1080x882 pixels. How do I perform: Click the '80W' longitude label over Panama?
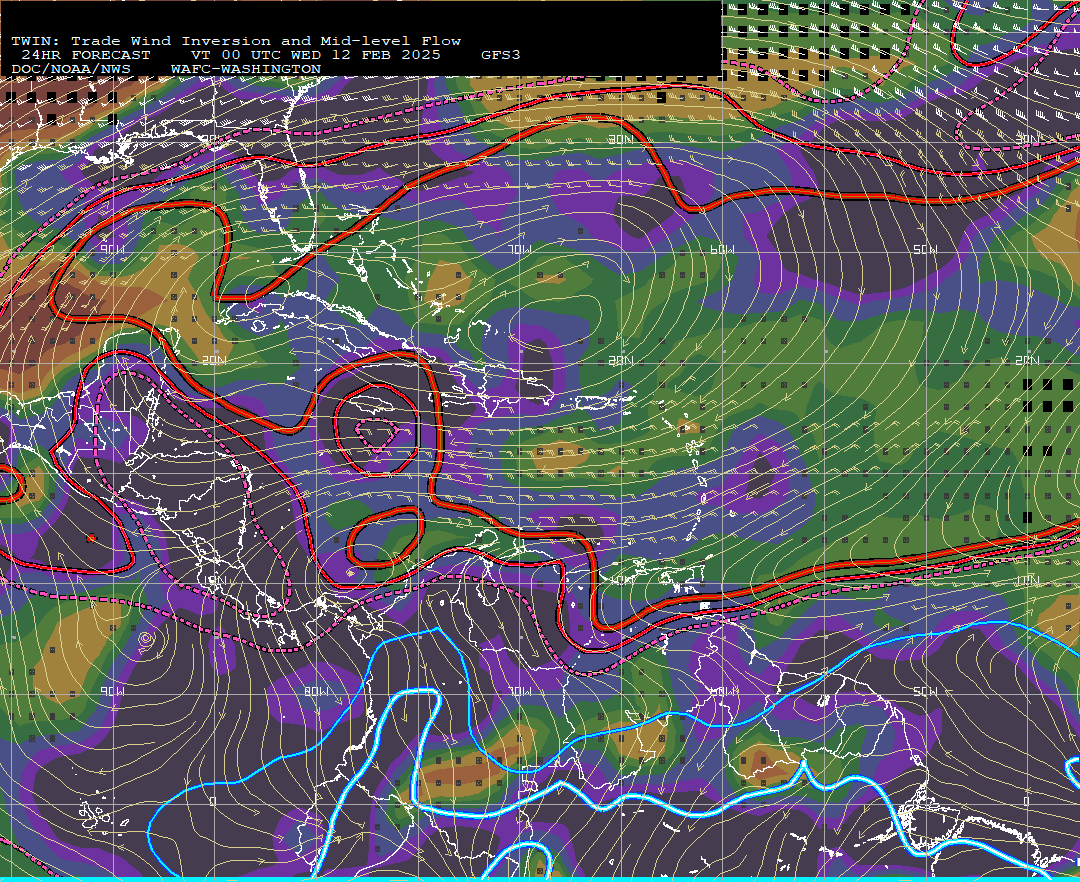(x=317, y=691)
